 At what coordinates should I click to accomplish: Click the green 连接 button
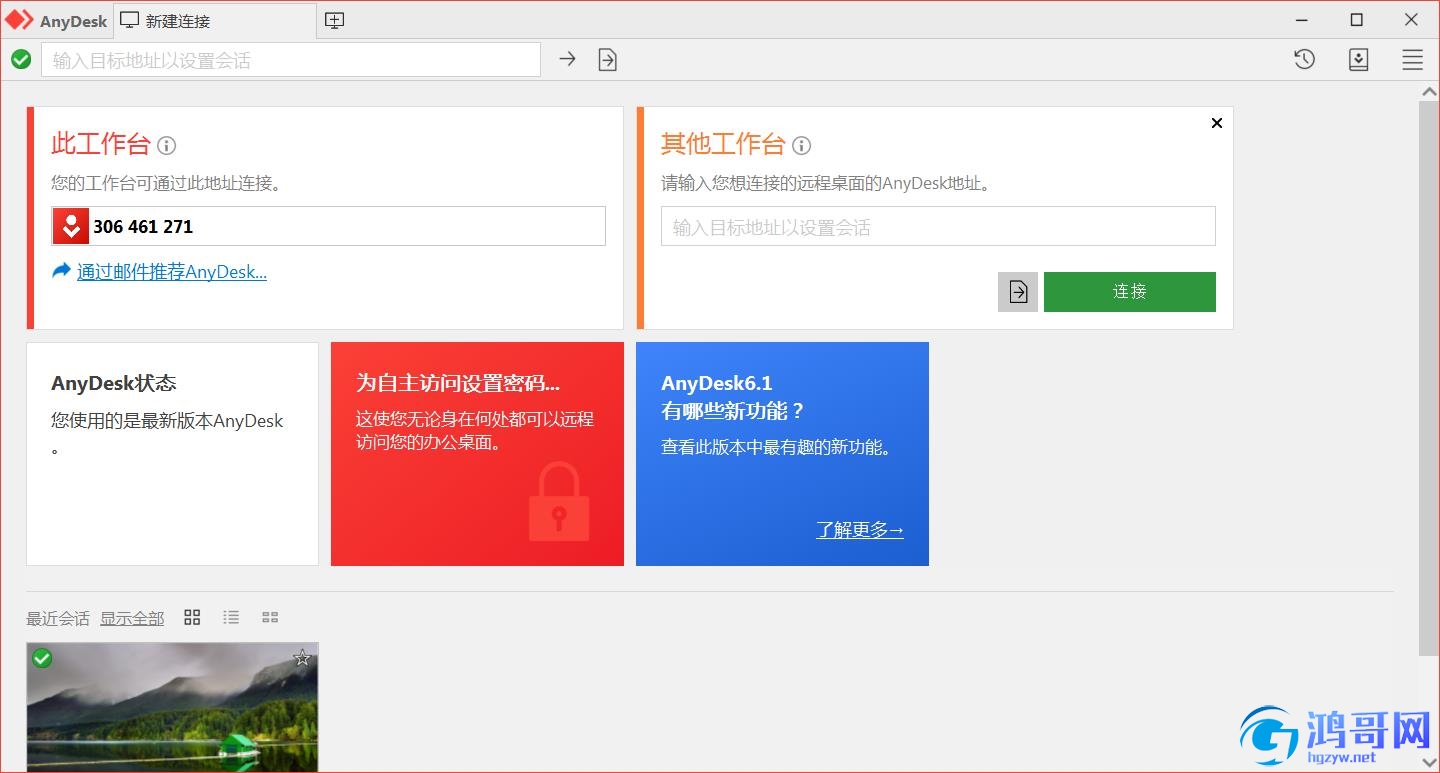(x=1130, y=292)
